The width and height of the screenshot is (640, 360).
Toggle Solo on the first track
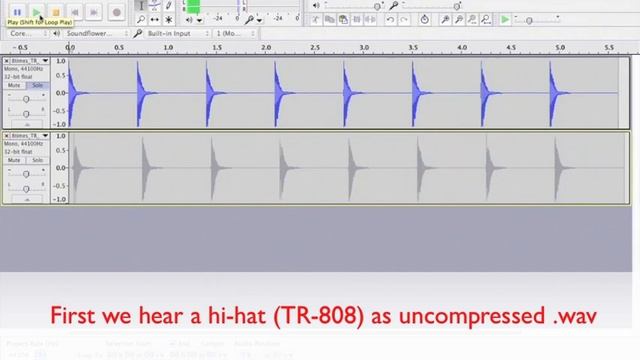tap(38, 85)
